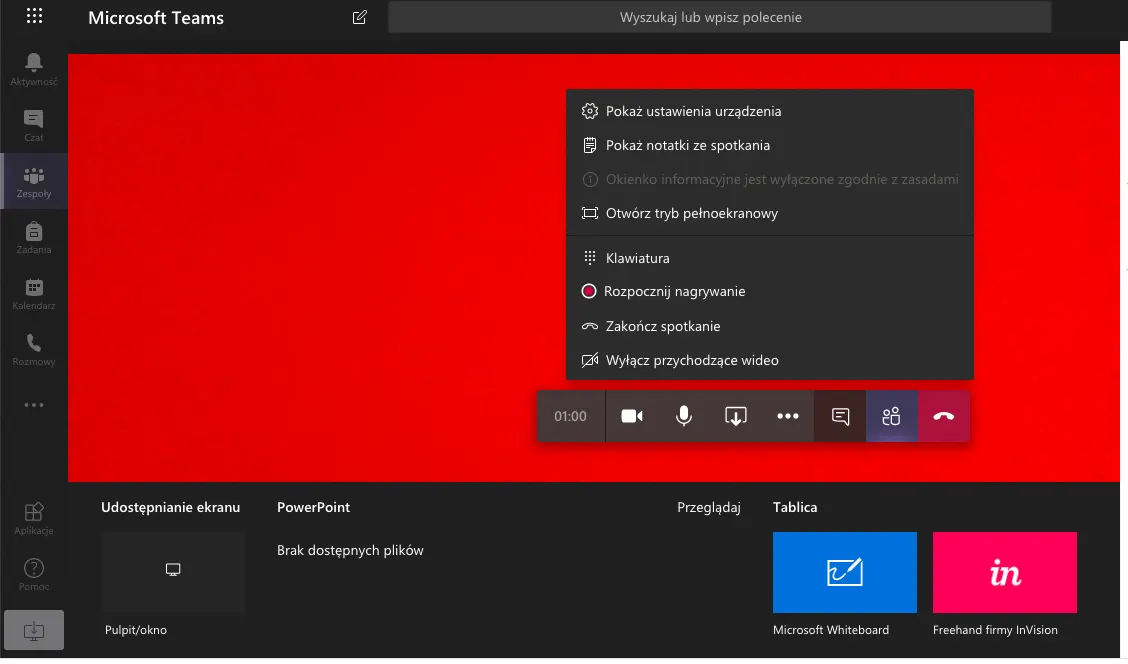Close the more actions ellipsis menu

(x=788, y=416)
